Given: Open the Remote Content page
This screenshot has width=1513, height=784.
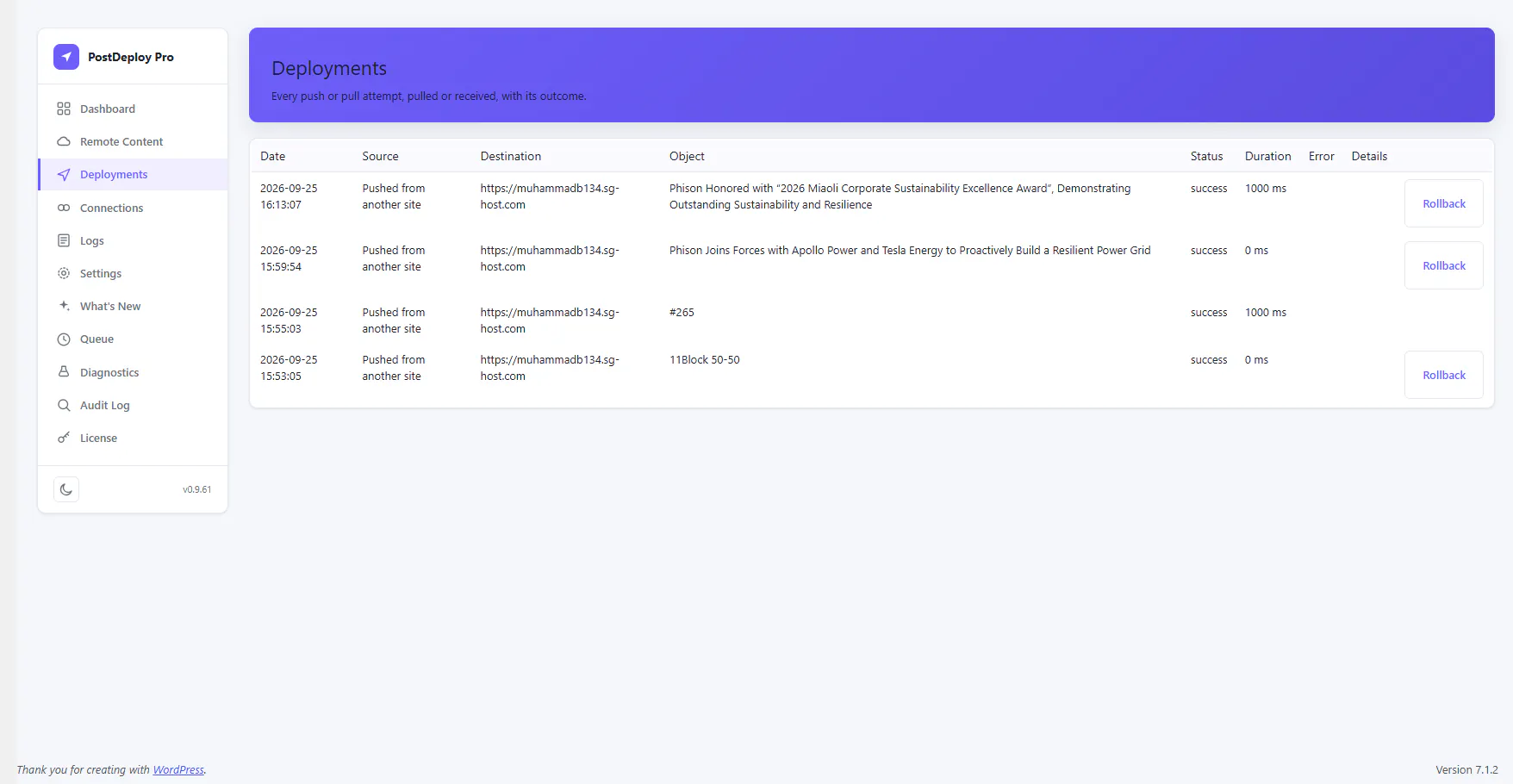Looking at the screenshot, I should 133,141.
